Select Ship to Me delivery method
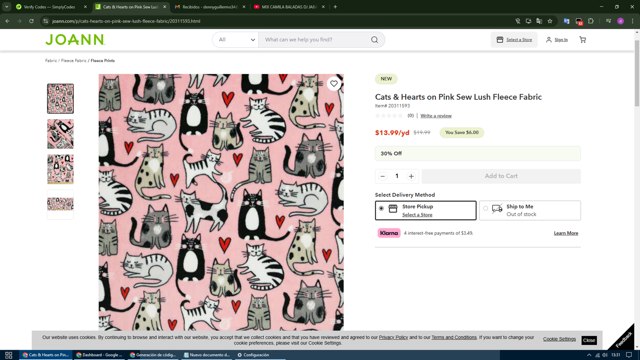The image size is (640, 360). point(530,210)
